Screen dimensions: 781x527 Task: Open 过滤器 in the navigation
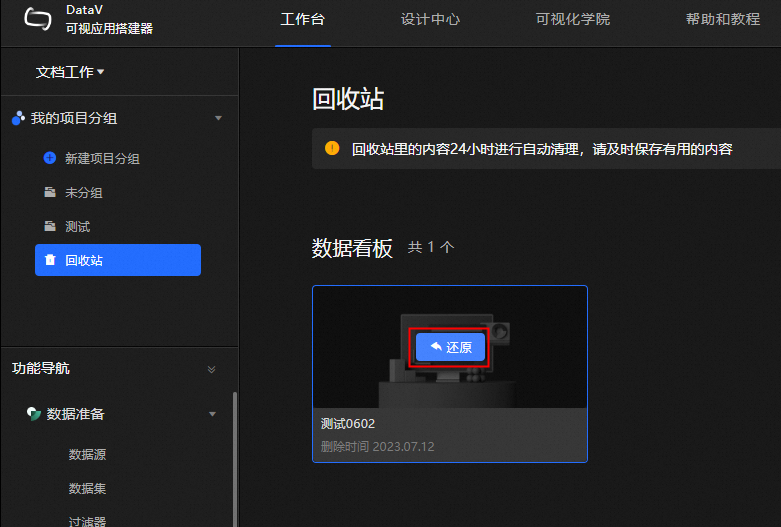87,521
